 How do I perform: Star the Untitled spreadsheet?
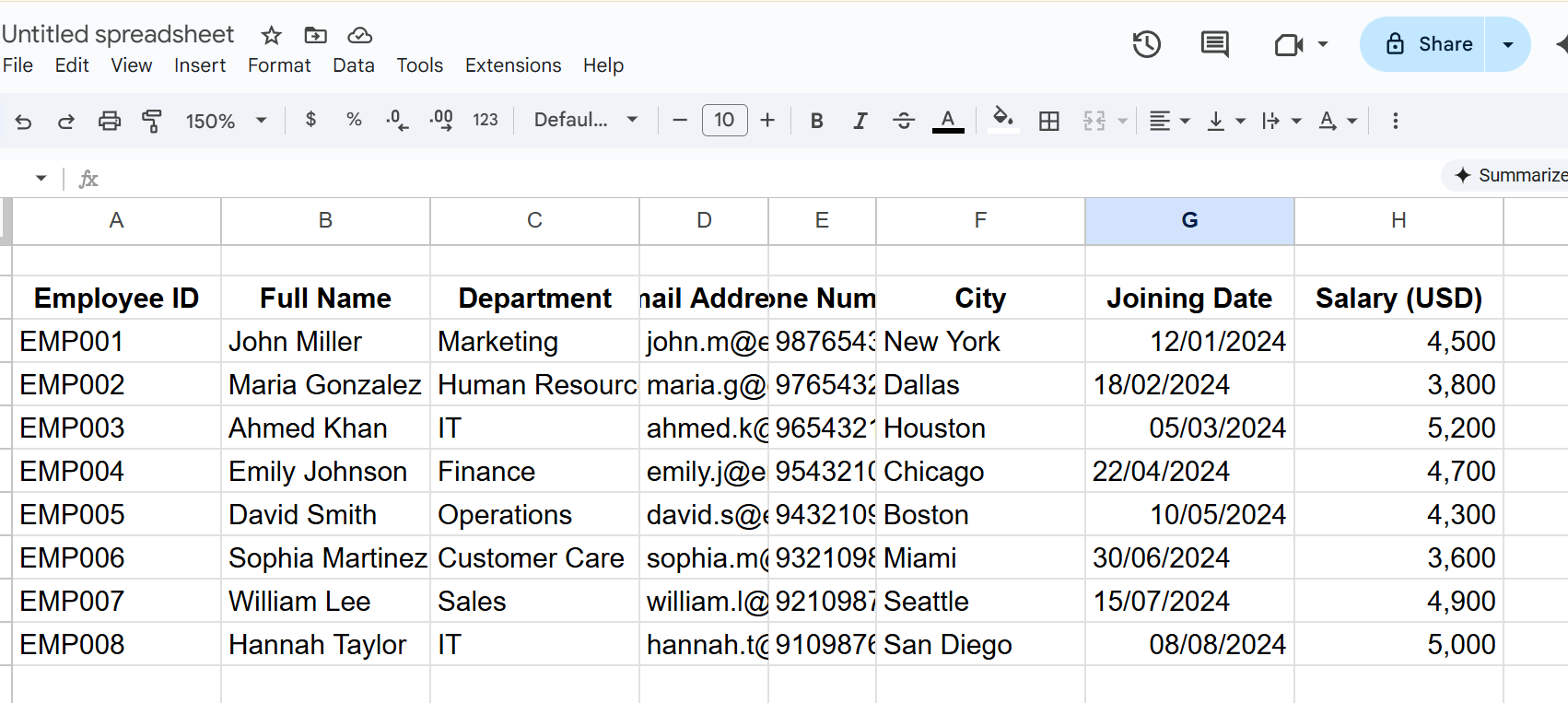[x=271, y=35]
